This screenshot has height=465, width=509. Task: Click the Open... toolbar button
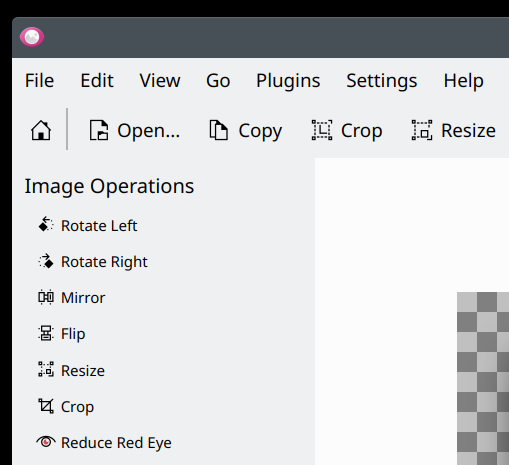[x=135, y=130]
